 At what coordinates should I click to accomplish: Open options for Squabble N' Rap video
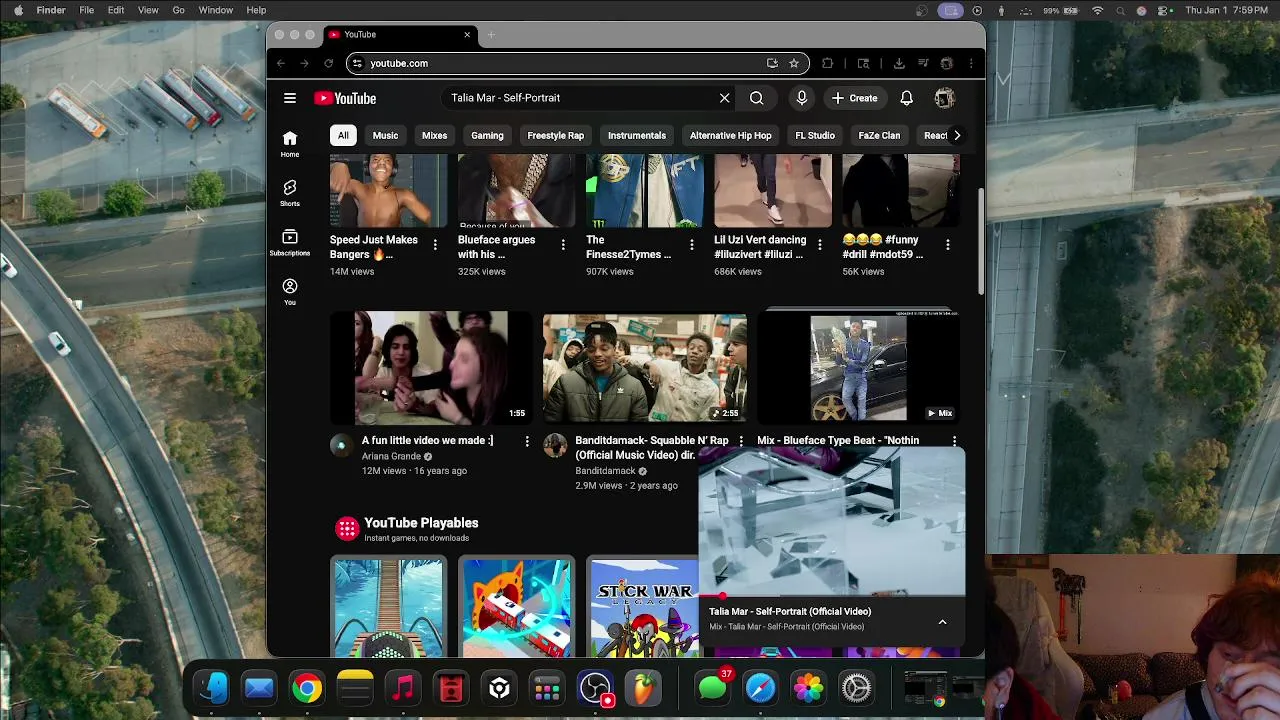coord(741,441)
